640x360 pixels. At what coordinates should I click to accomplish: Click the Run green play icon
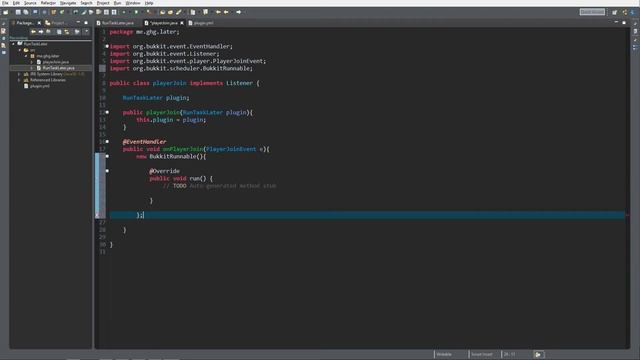click(x=136, y=12)
